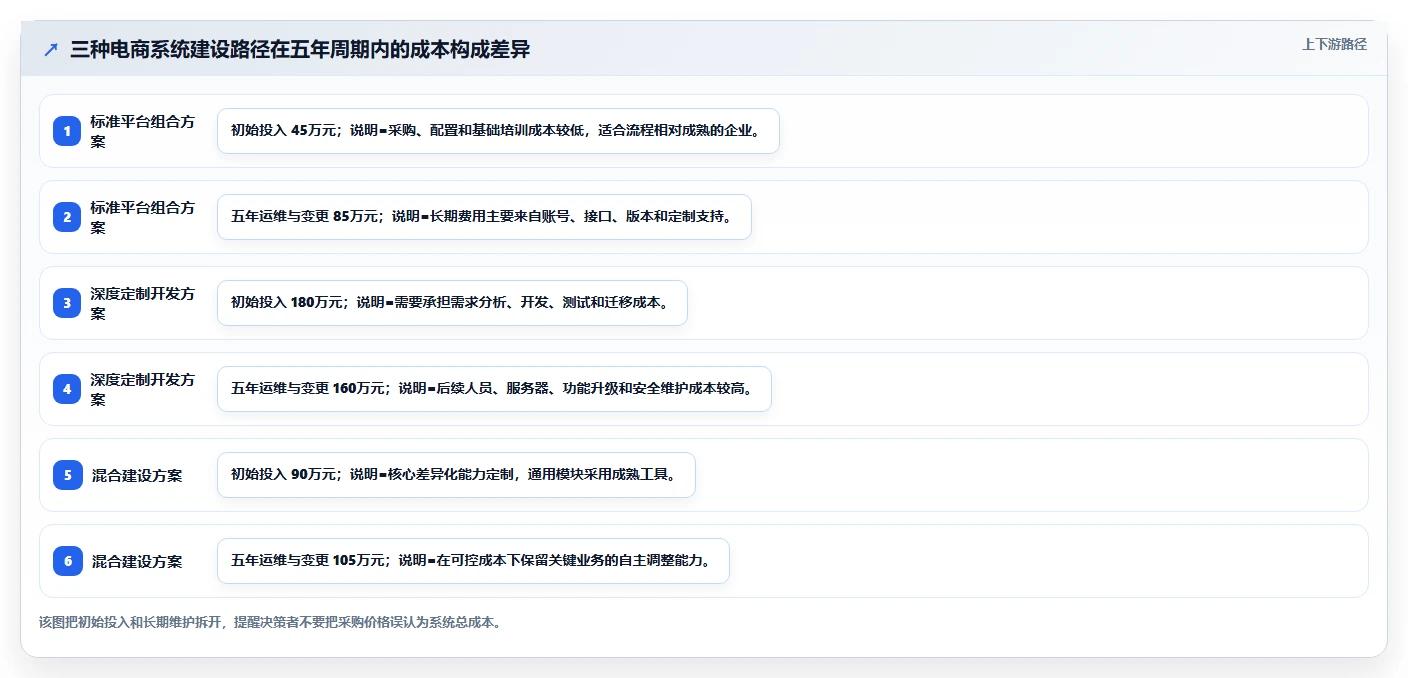Select the 标准平台组合方案 label in row 1
This screenshot has height=678, width=1408.
(x=142, y=131)
